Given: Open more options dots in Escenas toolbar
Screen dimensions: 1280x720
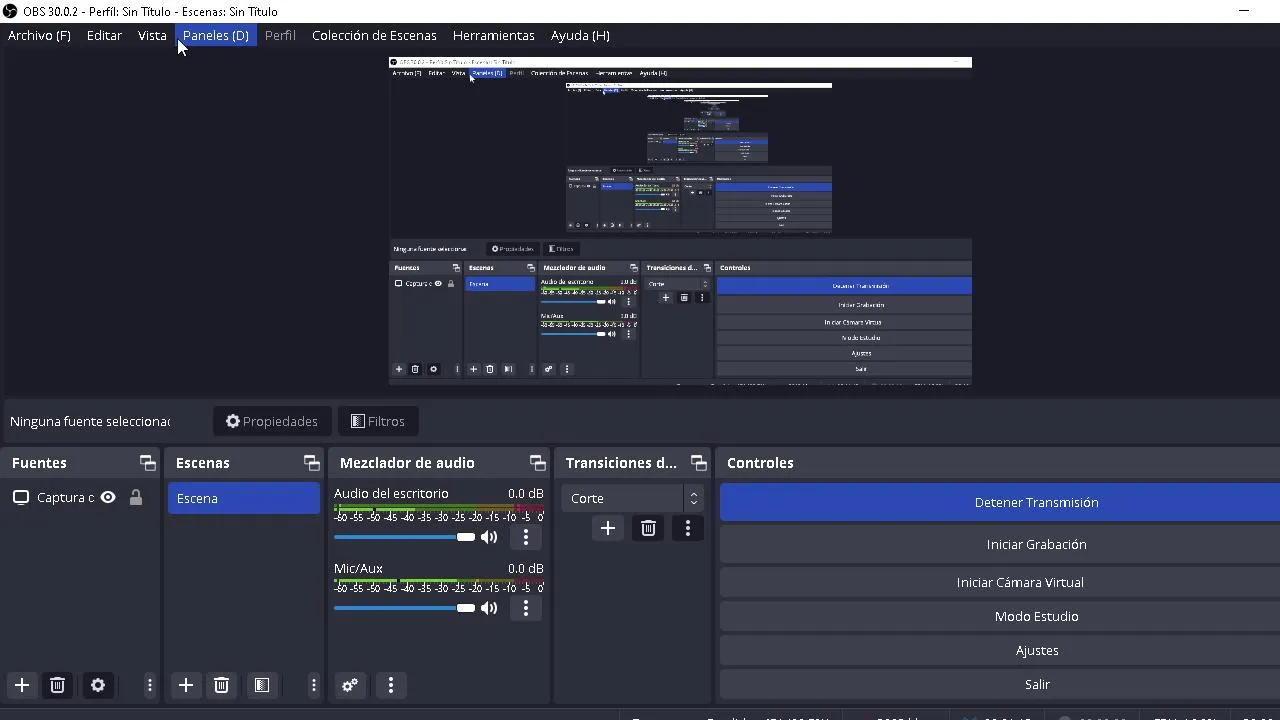Looking at the screenshot, I should point(314,685).
